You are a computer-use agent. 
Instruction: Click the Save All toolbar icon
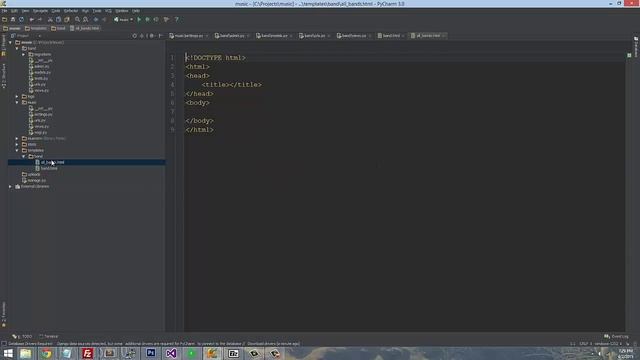pyautogui.click(x=13, y=19)
